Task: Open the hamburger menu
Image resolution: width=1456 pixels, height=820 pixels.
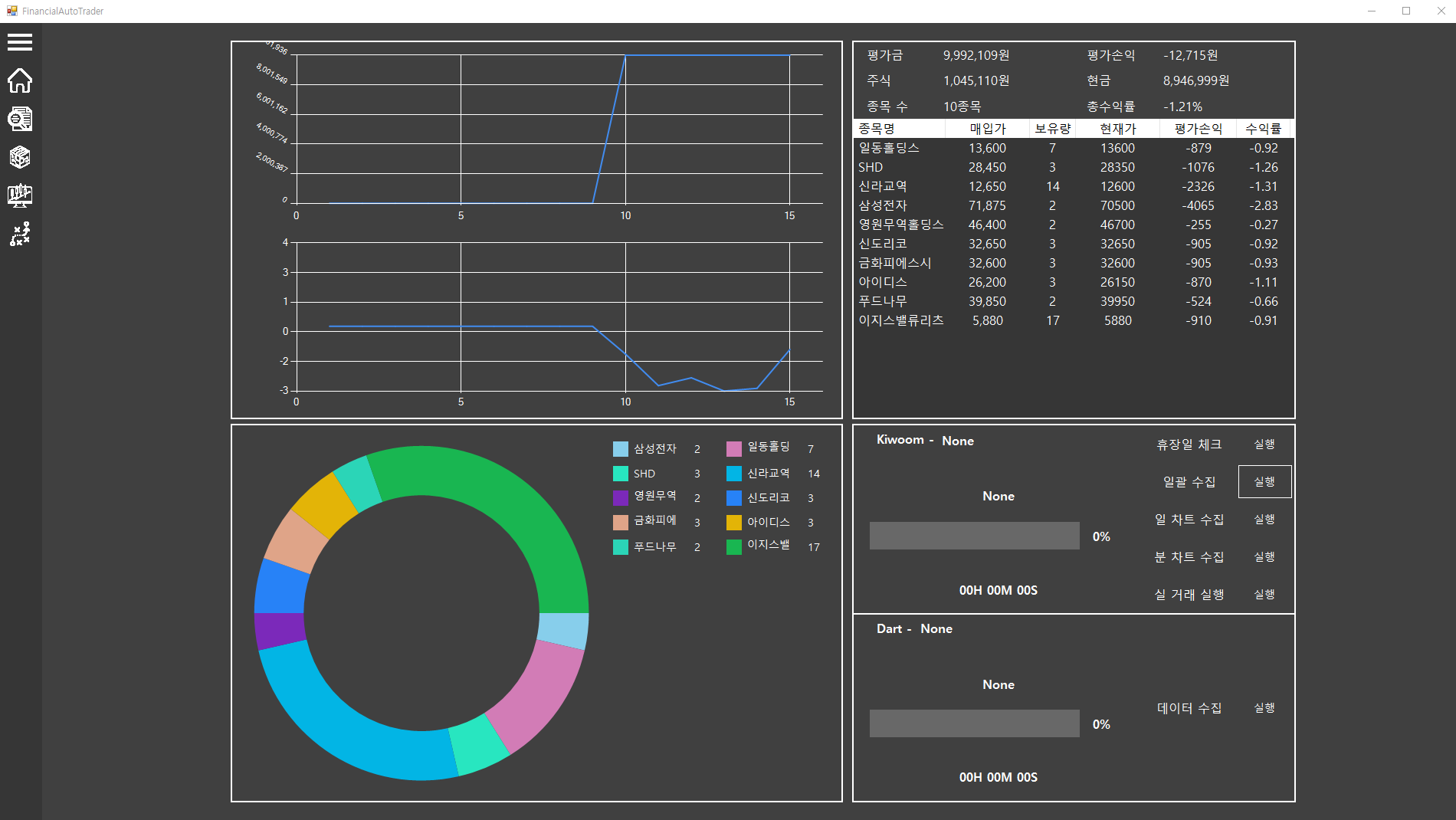Action: 20,42
